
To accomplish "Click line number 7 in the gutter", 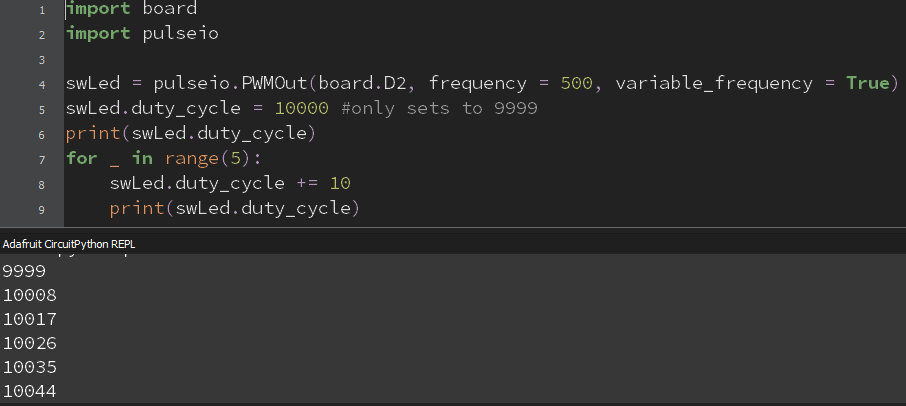I will 42,160.
